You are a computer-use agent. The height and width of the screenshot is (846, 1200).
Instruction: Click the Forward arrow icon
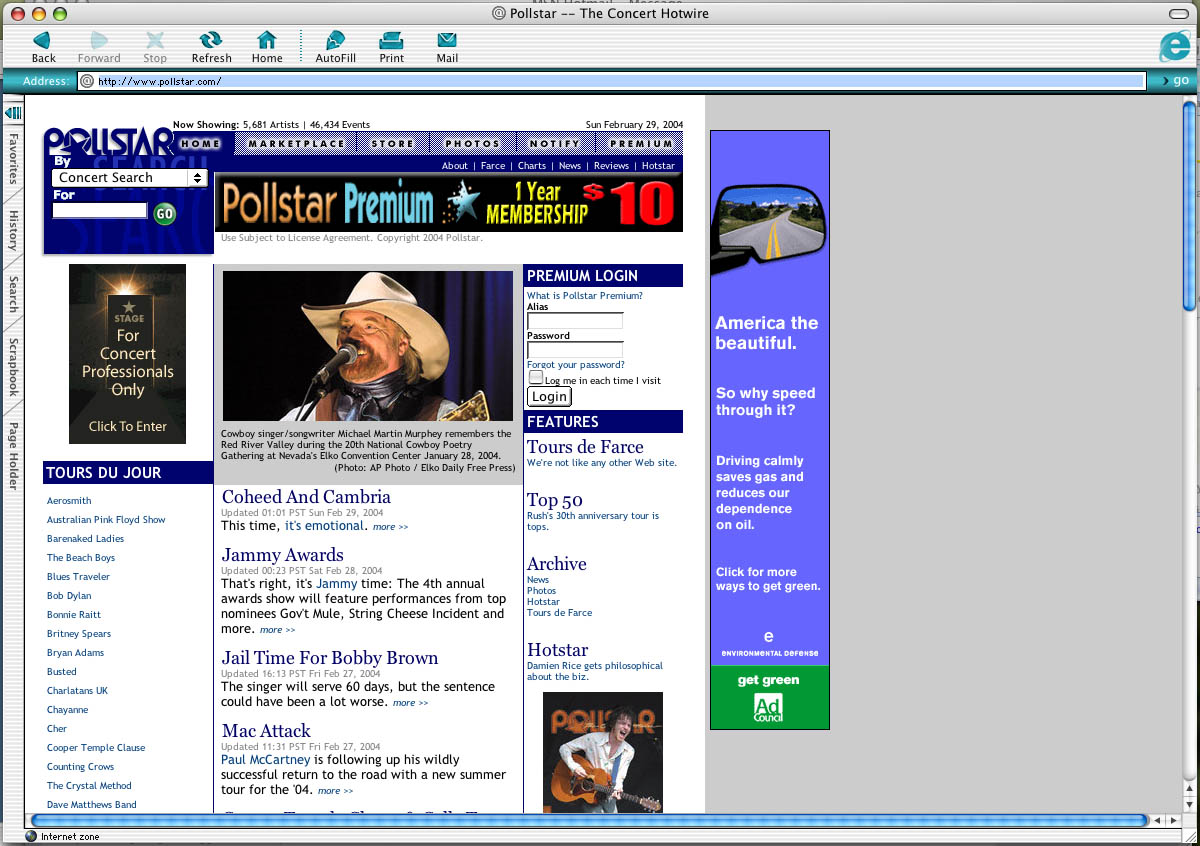pyautogui.click(x=99, y=40)
